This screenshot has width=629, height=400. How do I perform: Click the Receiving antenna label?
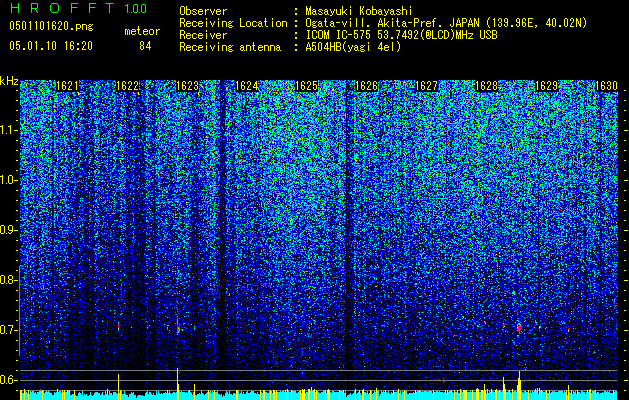click(x=230, y=47)
